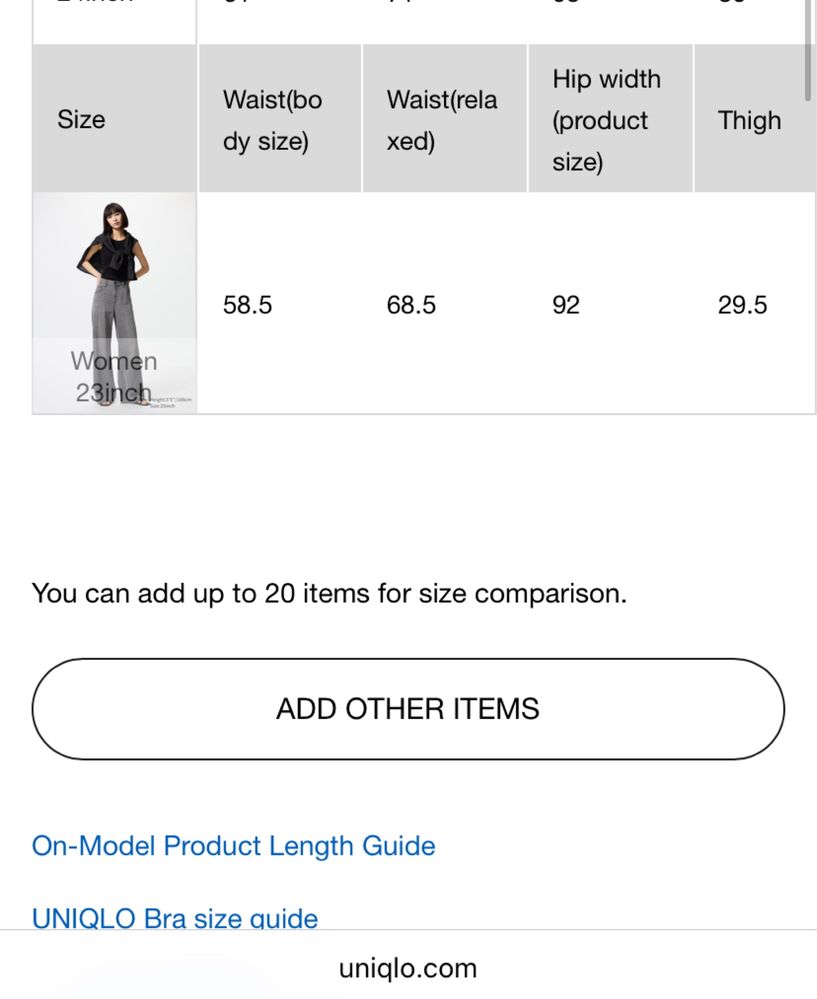
Task: Select the 68.5 relaxed waist value
Action: pyautogui.click(x=411, y=305)
